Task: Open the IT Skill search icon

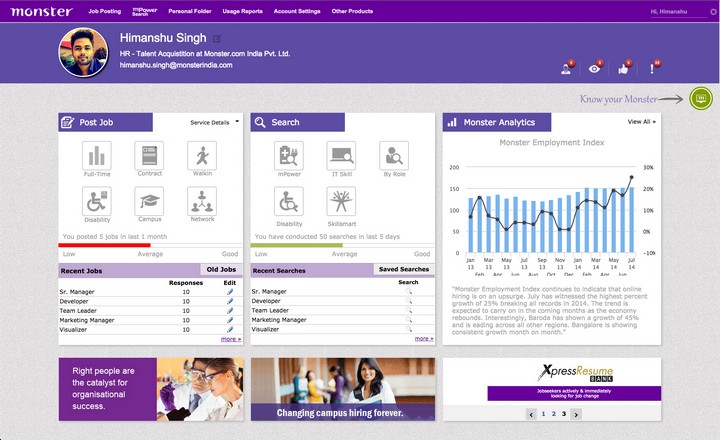Action: click(x=341, y=156)
